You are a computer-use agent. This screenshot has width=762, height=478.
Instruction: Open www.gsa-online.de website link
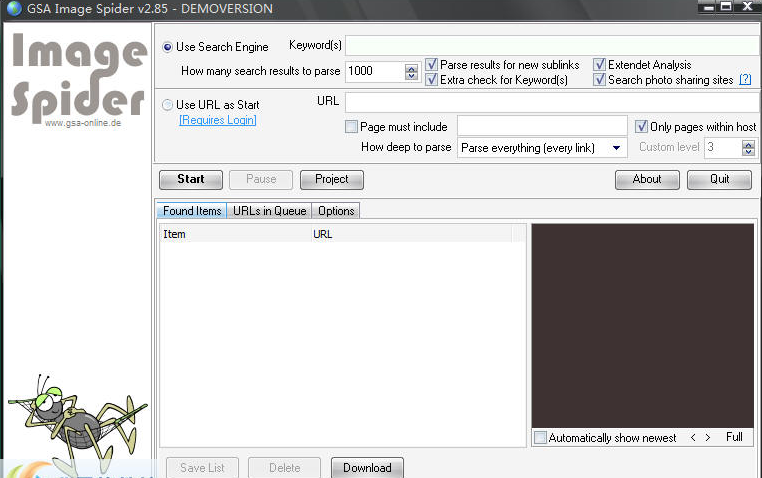coord(83,123)
